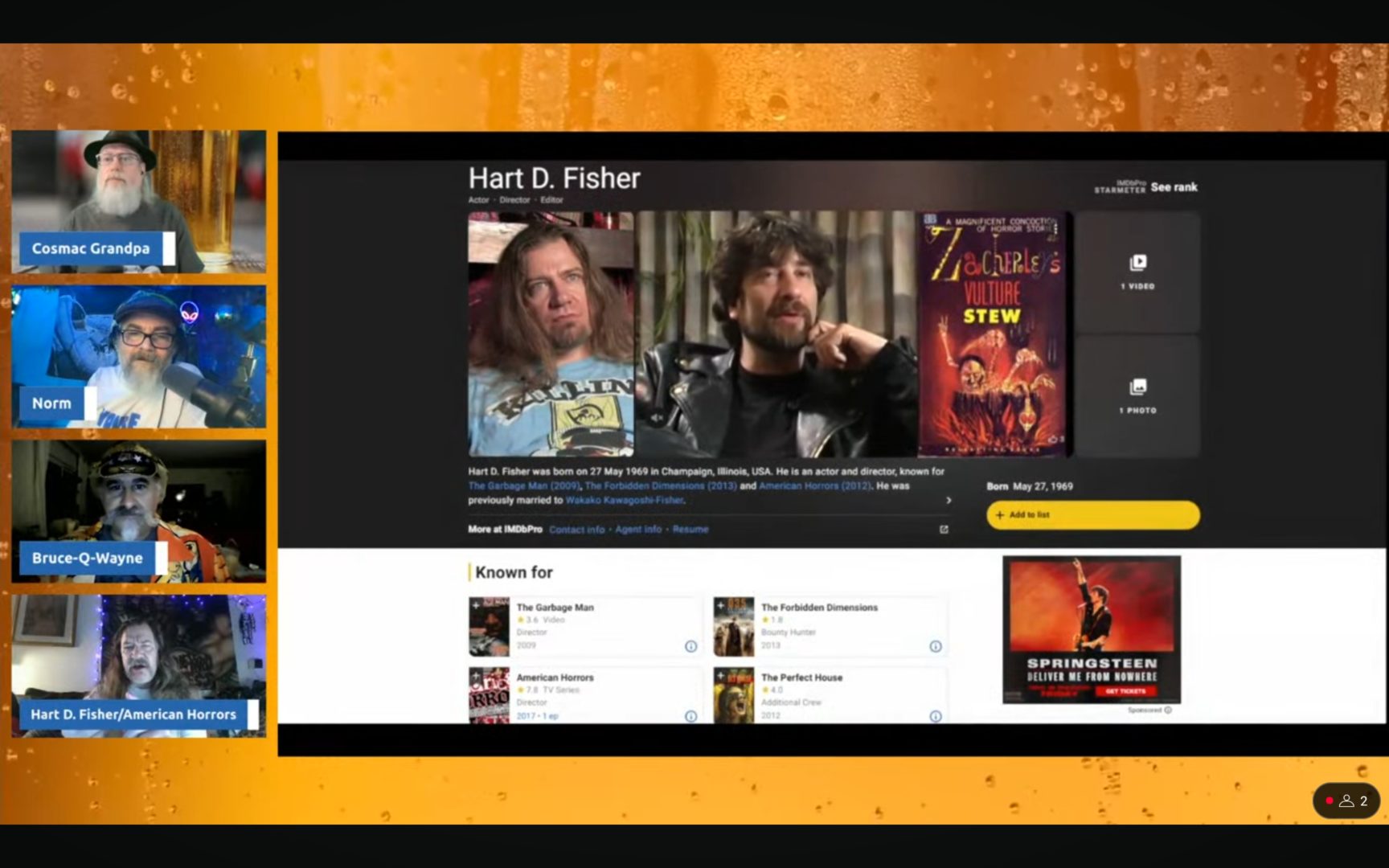Open the 1 Photo gallery tile
The height and width of the screenshot is (868, 1389).
pyautogui.click(x=1137, y=396)
